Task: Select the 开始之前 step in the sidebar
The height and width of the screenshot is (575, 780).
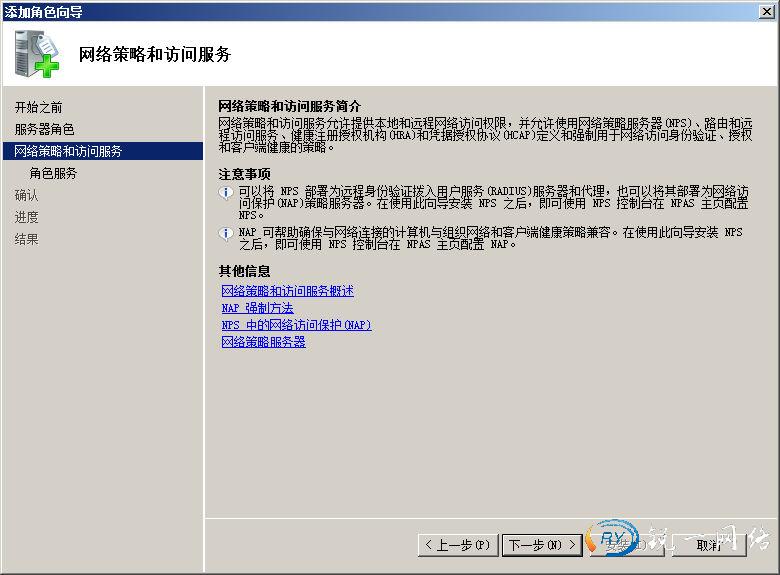Action: click(x=38, y=107)
